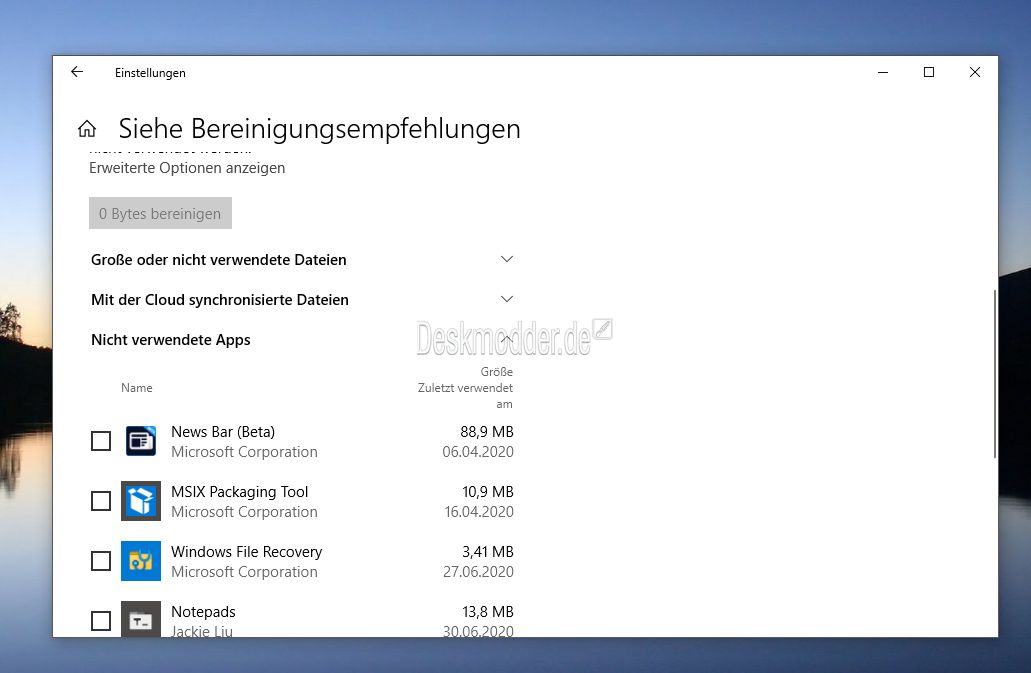Enable the Notepads checkbox
The width and height of the screenshot is (1031, 673).
tap(101, 620)
